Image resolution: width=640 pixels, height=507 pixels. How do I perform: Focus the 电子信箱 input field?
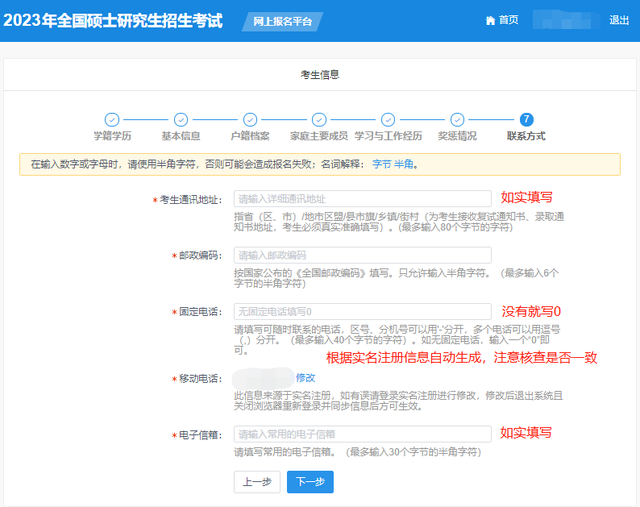[362, 434]
